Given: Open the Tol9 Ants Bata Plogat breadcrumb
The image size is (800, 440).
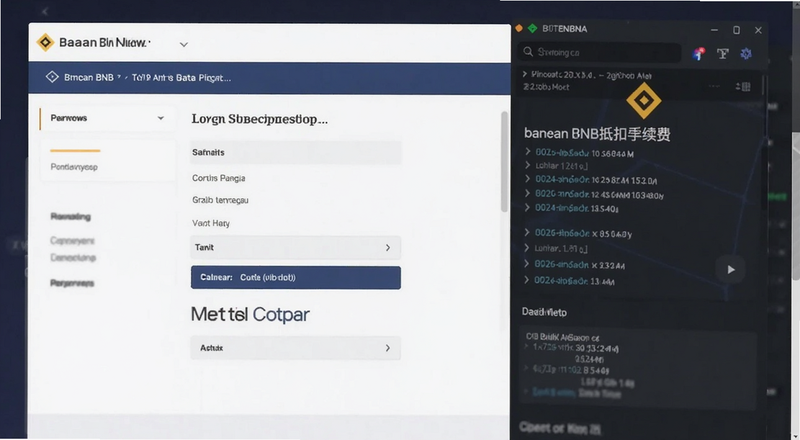Looking at the screenshot, I should 181,78.
